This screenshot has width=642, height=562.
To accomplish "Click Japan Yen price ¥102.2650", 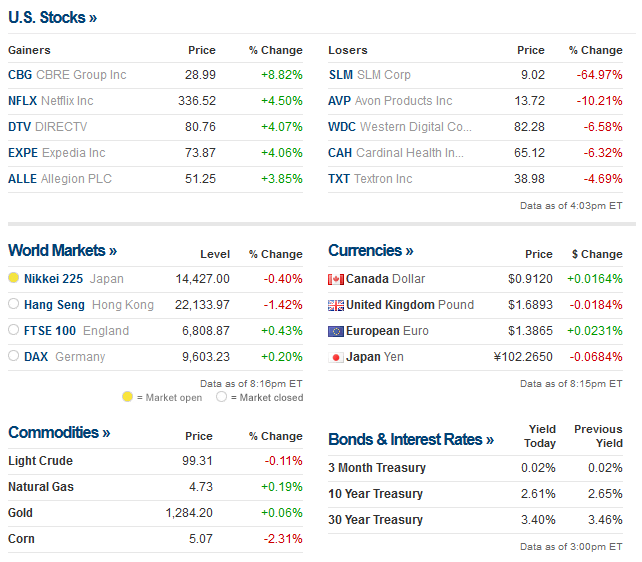I will [x=523, y=357].
